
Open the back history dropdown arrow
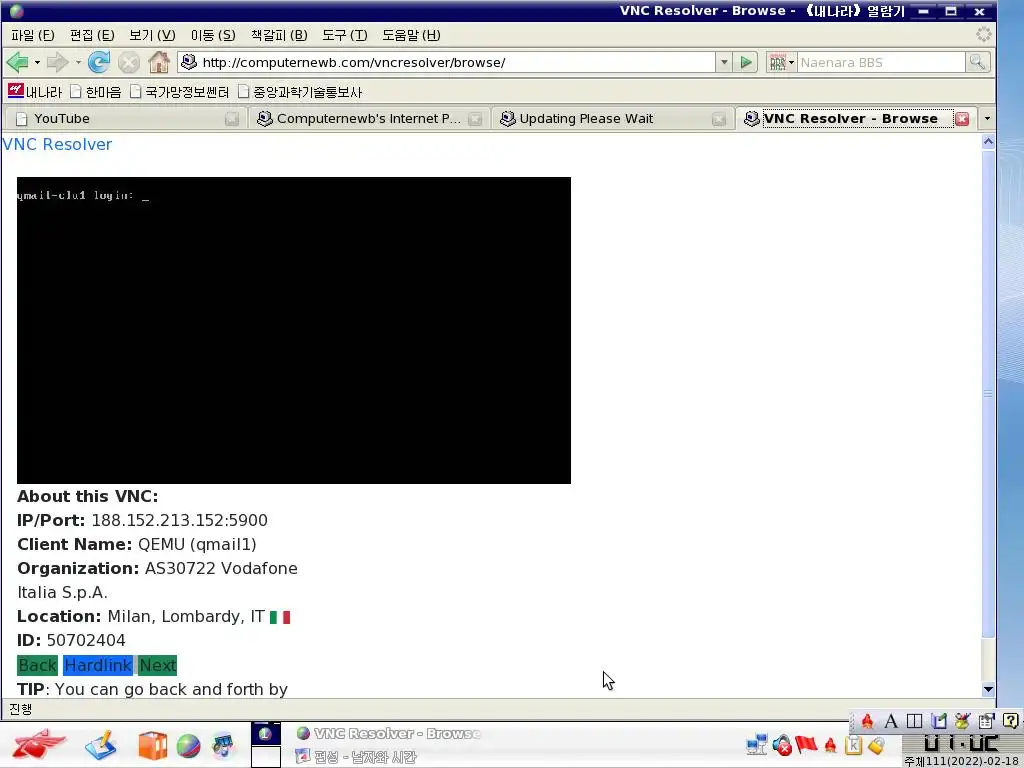click(x=37, y=63)
